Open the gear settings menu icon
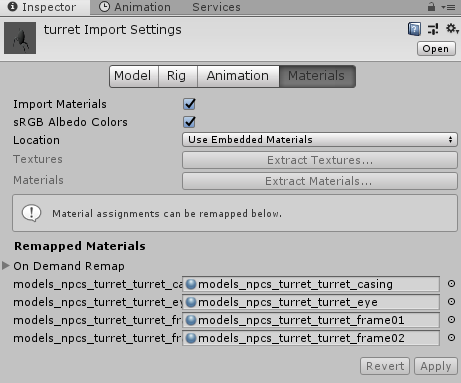Image resolution: width=461 pixels, height=383 pixels. click(452, 29)
